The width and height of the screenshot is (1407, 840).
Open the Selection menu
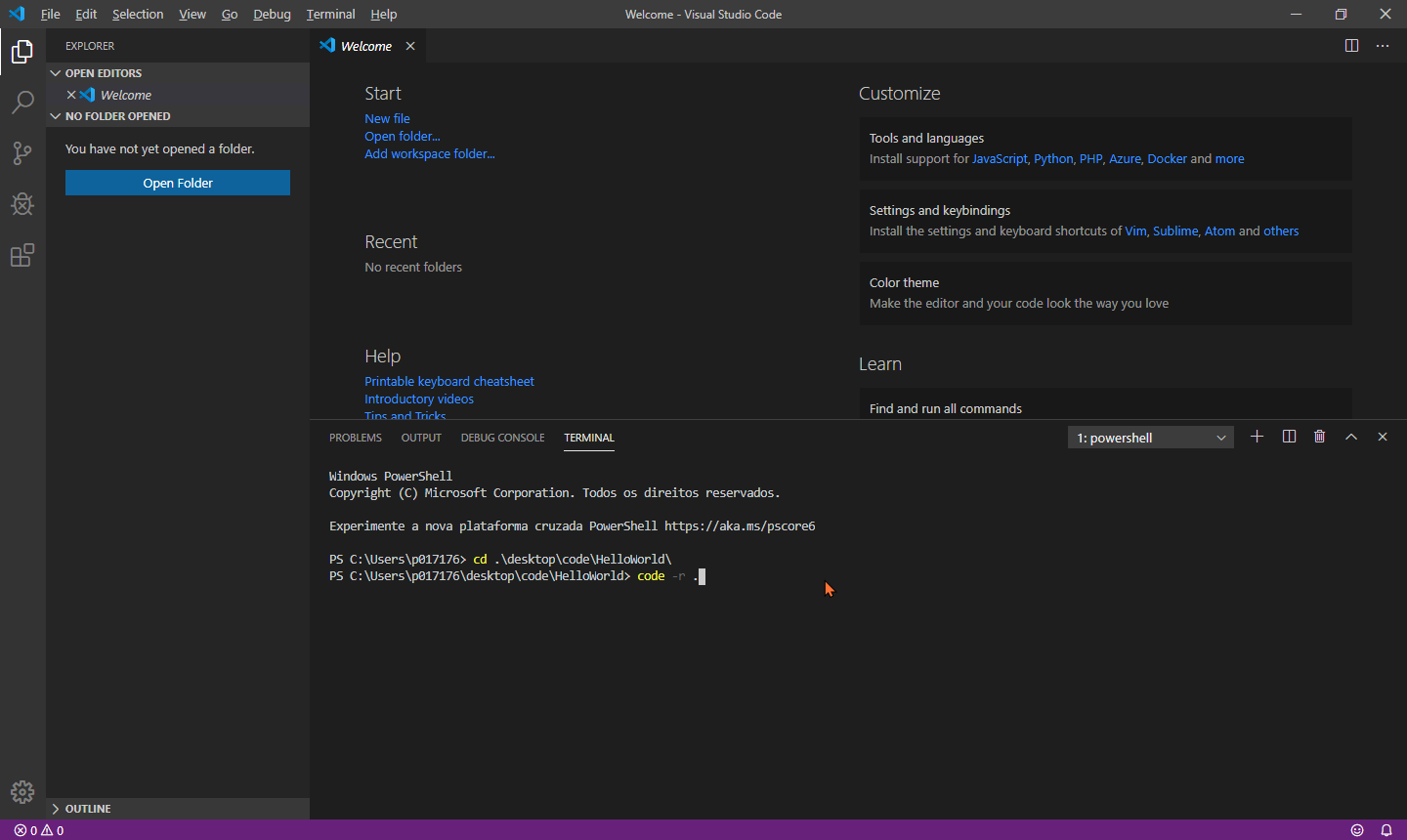pos(138,14)
